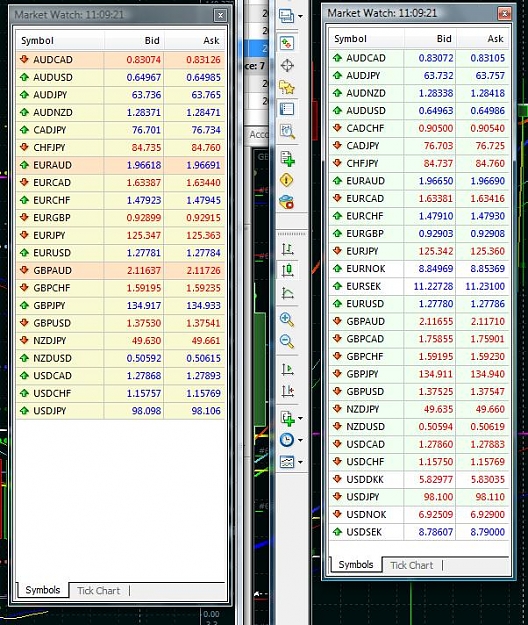Click Symbol column header in yellow-rowed Market Watch

point(60,41)
